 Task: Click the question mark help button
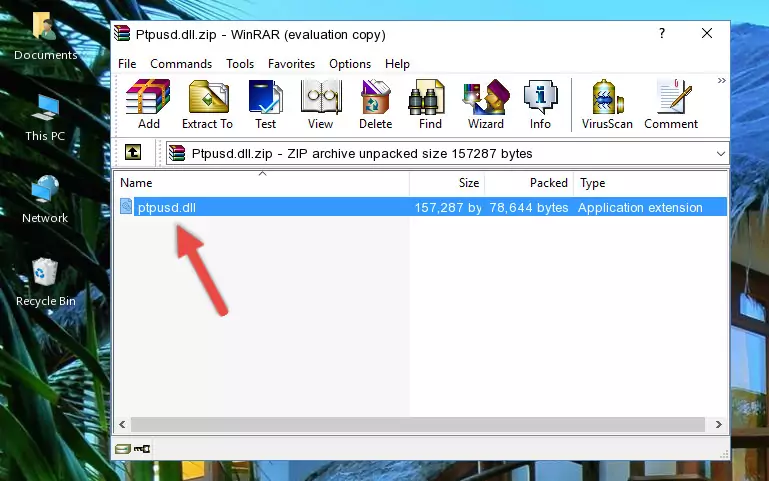point(662,33)
